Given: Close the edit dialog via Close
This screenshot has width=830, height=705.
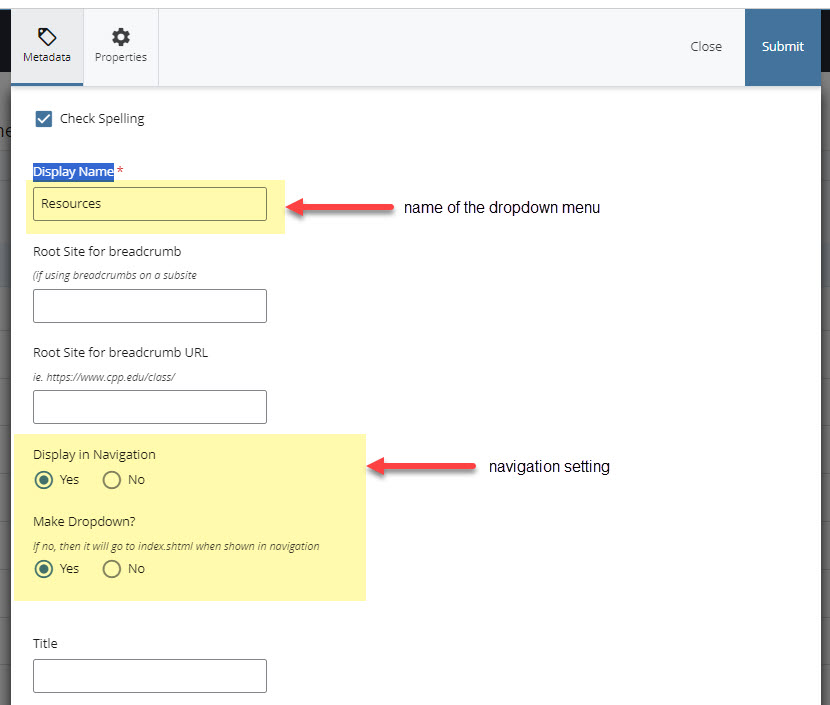Looking at the screenshot, I should (x=706, y=47).
